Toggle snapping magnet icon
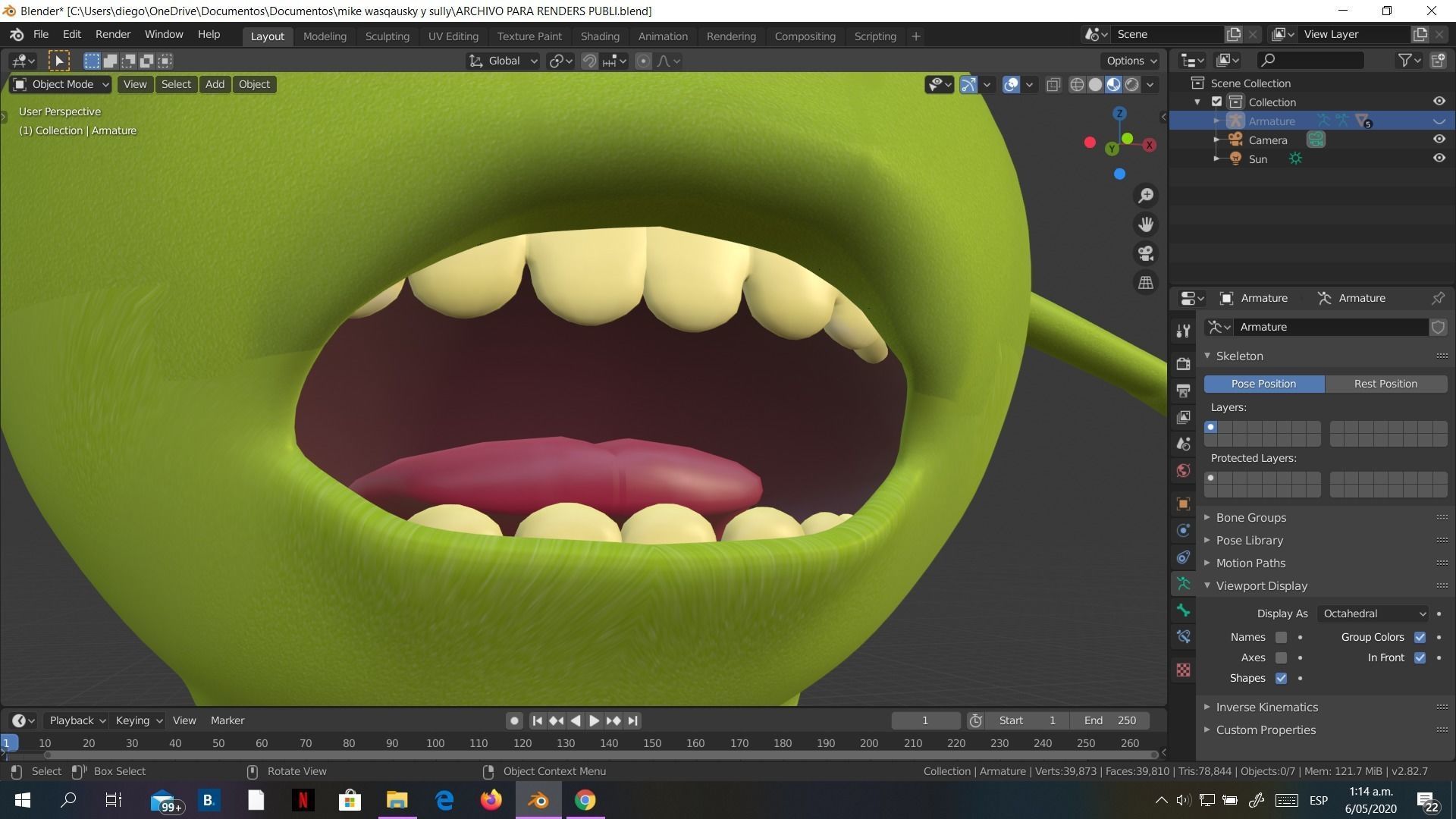Screen dimensions: 1456x819 click(589, 61)
